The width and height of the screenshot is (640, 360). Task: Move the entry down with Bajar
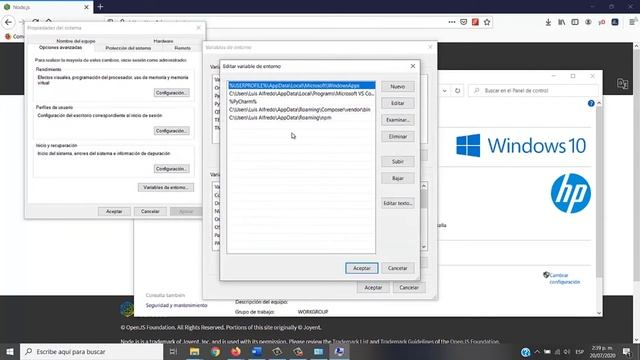point(398,178)
